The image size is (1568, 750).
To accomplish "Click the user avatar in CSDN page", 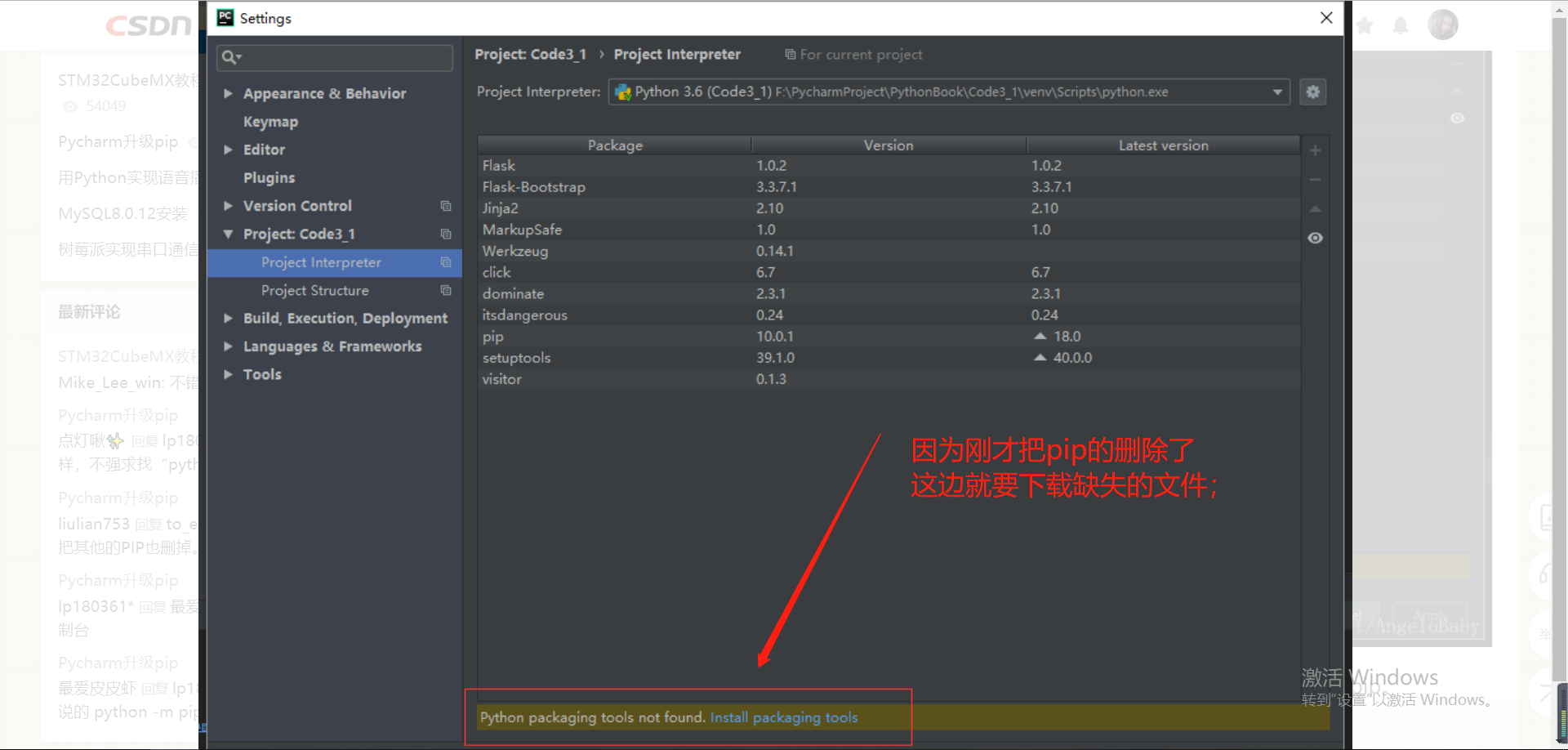I will (1443, 25).
